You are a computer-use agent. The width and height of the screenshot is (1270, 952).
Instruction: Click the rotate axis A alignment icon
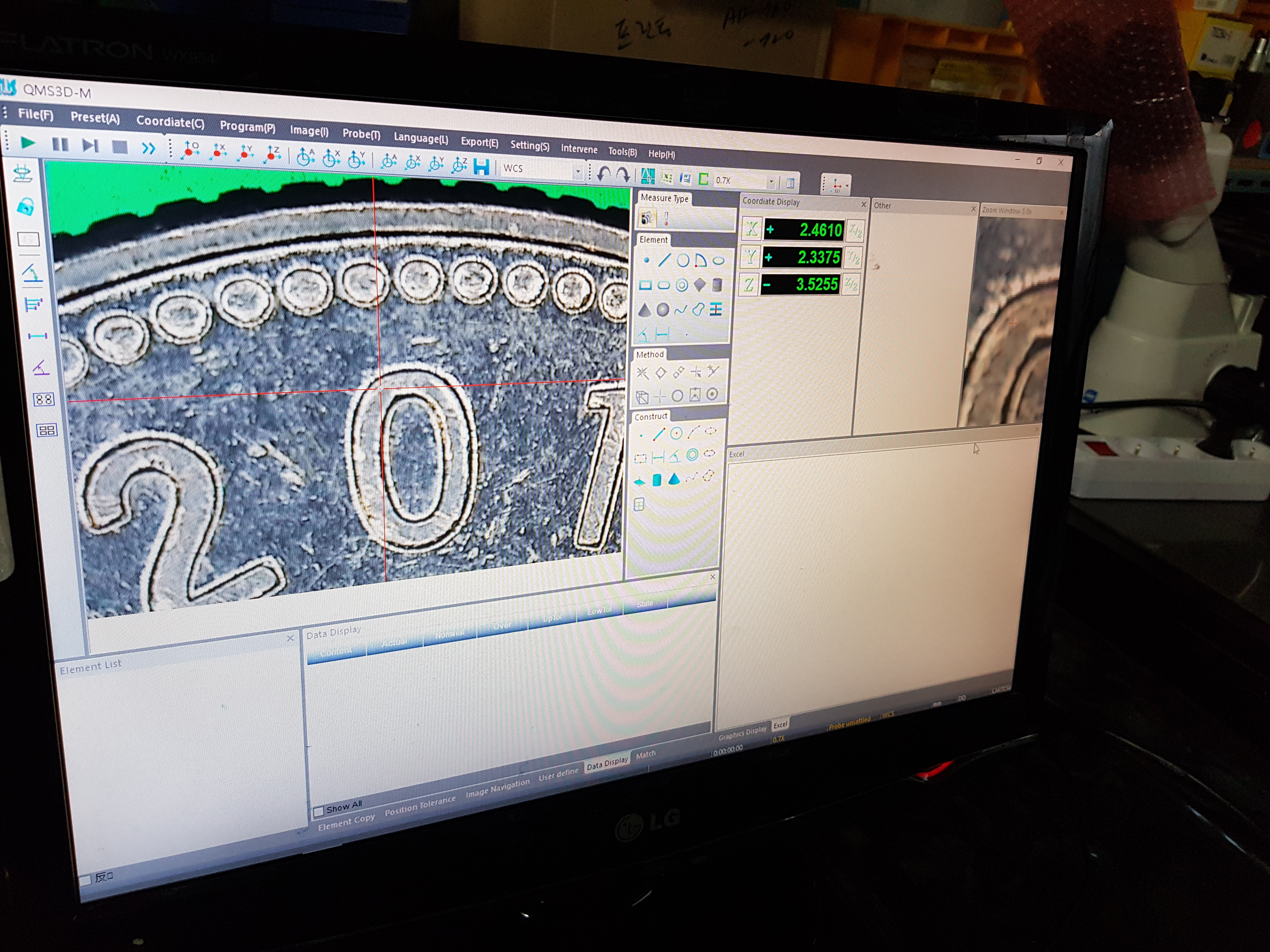click(306, 157)
